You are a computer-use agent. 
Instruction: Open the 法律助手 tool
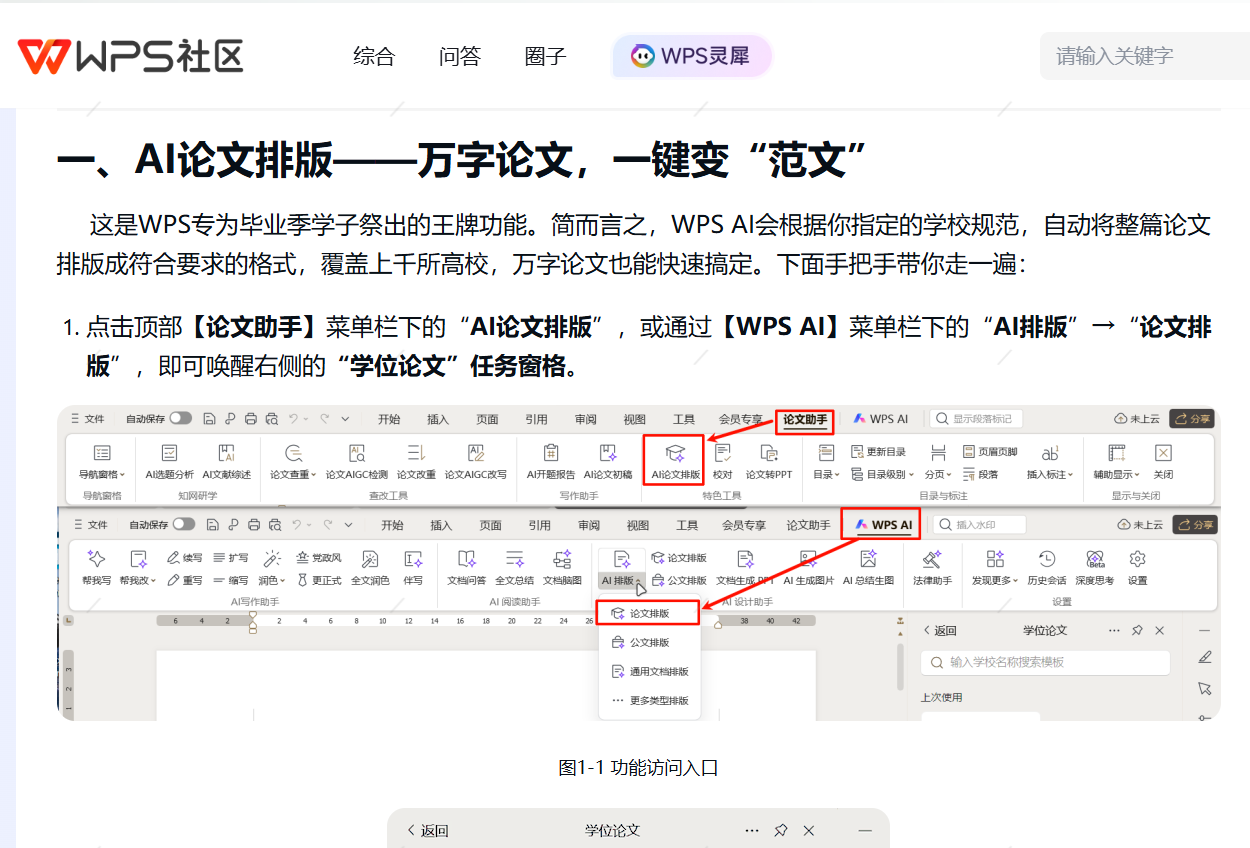(x=932, y=567)
